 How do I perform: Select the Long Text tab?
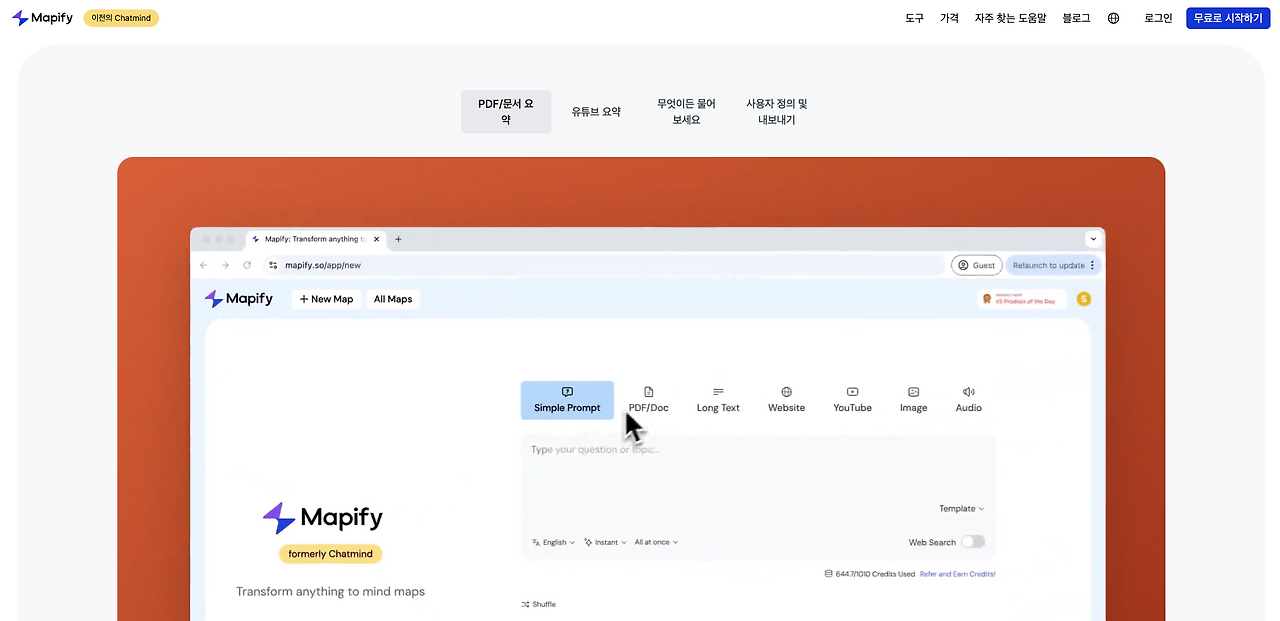click(718, 400)
